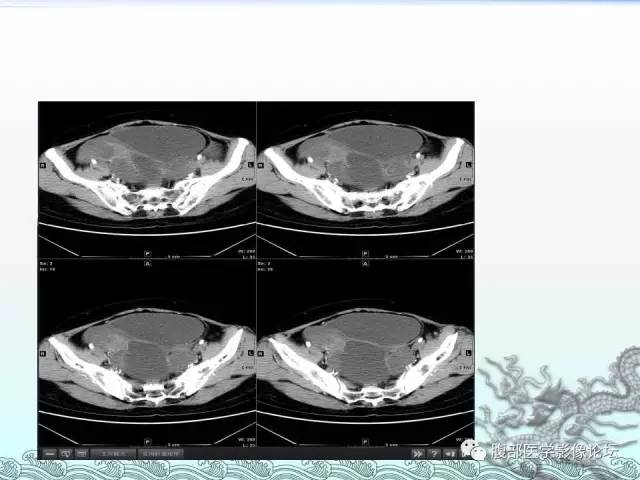The image size is (640, 480).
Task: Click the minus icon in the viewer toolbar
Action: click(x=50, y=453)
